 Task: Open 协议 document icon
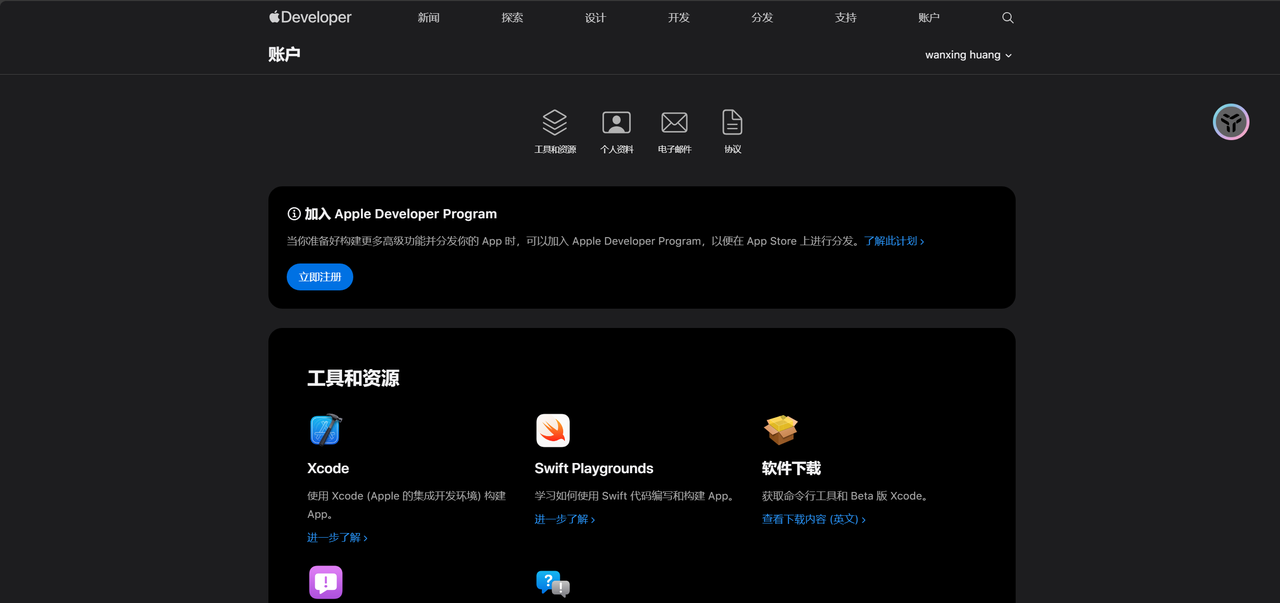click(x=733, y=122)
